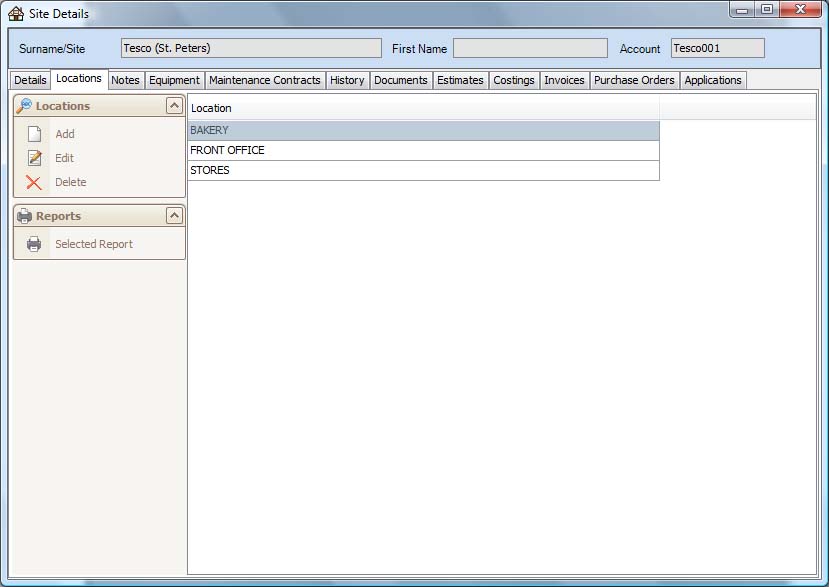829x587 pixels.
Task: Click the Add document icon
Action: point(34,134)
